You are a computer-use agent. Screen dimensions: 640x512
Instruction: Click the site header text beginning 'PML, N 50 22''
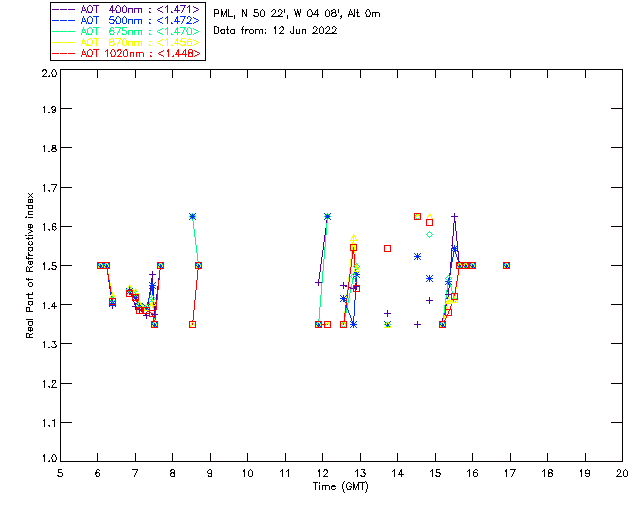[x=297, y=13]
